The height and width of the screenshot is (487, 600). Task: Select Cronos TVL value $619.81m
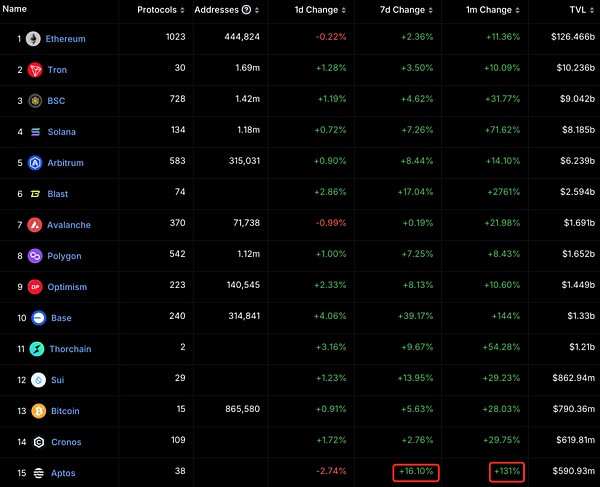pyautogui.click(x=576, y=440)
